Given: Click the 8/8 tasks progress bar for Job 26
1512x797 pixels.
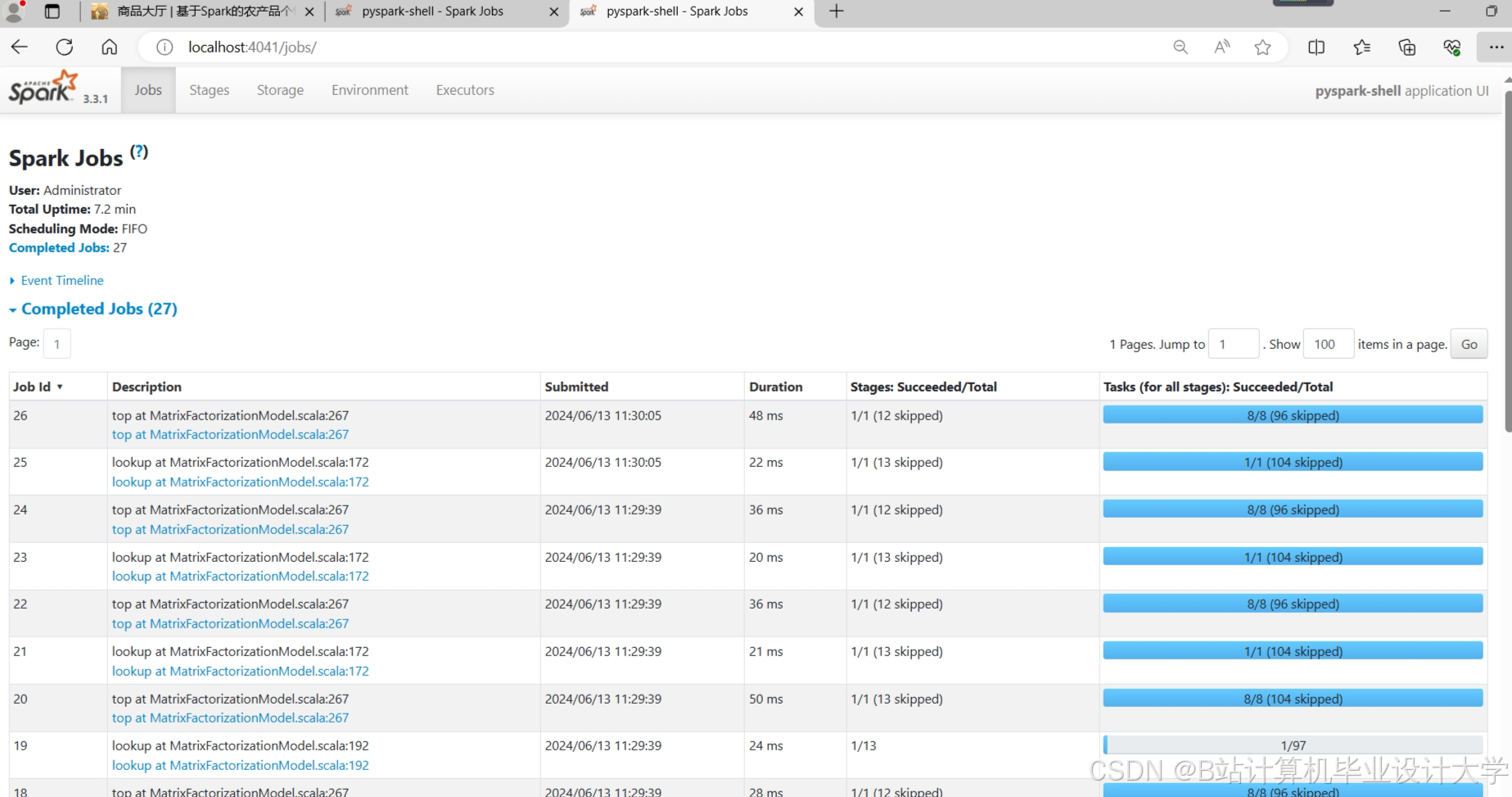Looking at the screenshot, I should coord(1292,415).
